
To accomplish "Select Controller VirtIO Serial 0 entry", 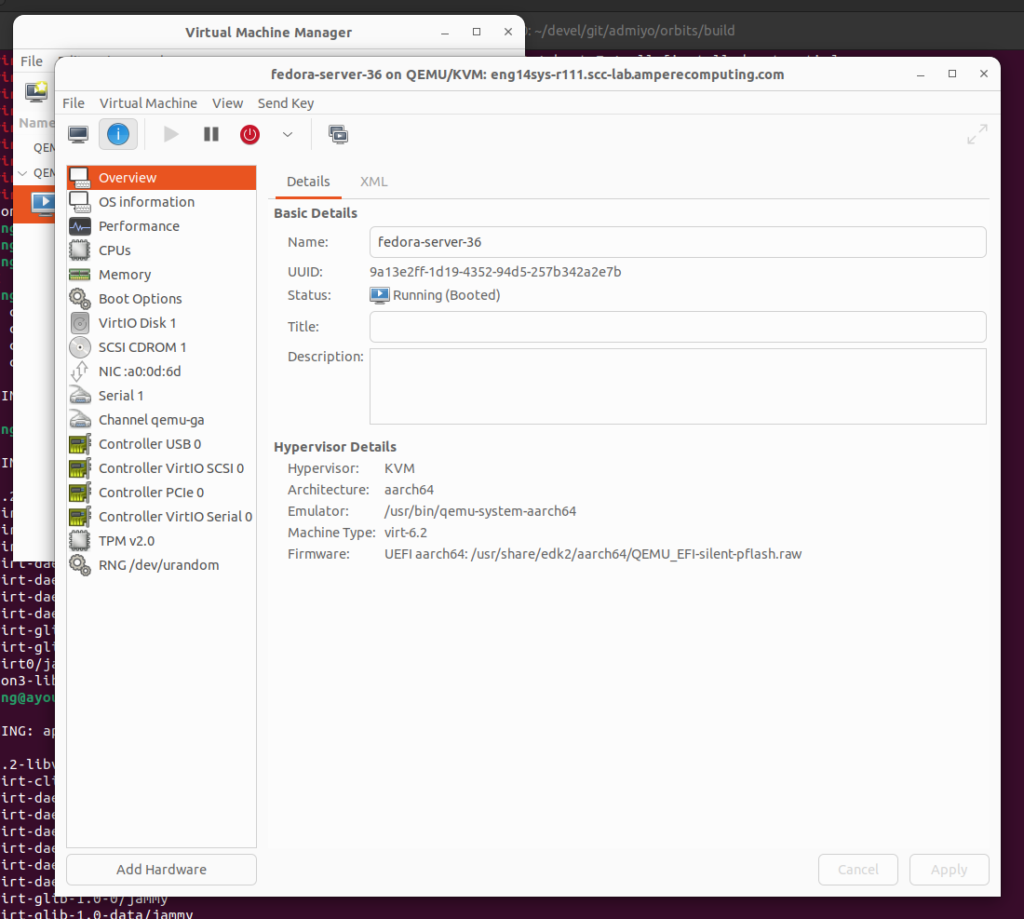I will (x=161, y=516).
